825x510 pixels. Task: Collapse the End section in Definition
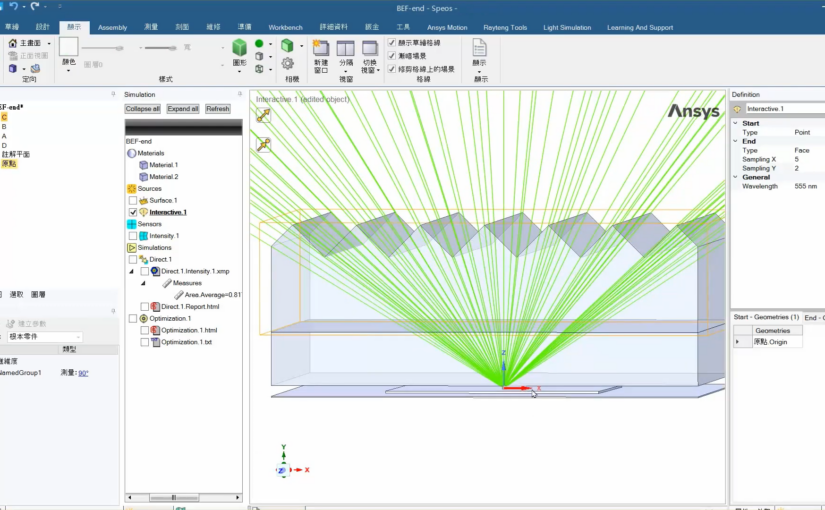pyautogui.click(x=736, y=141)
